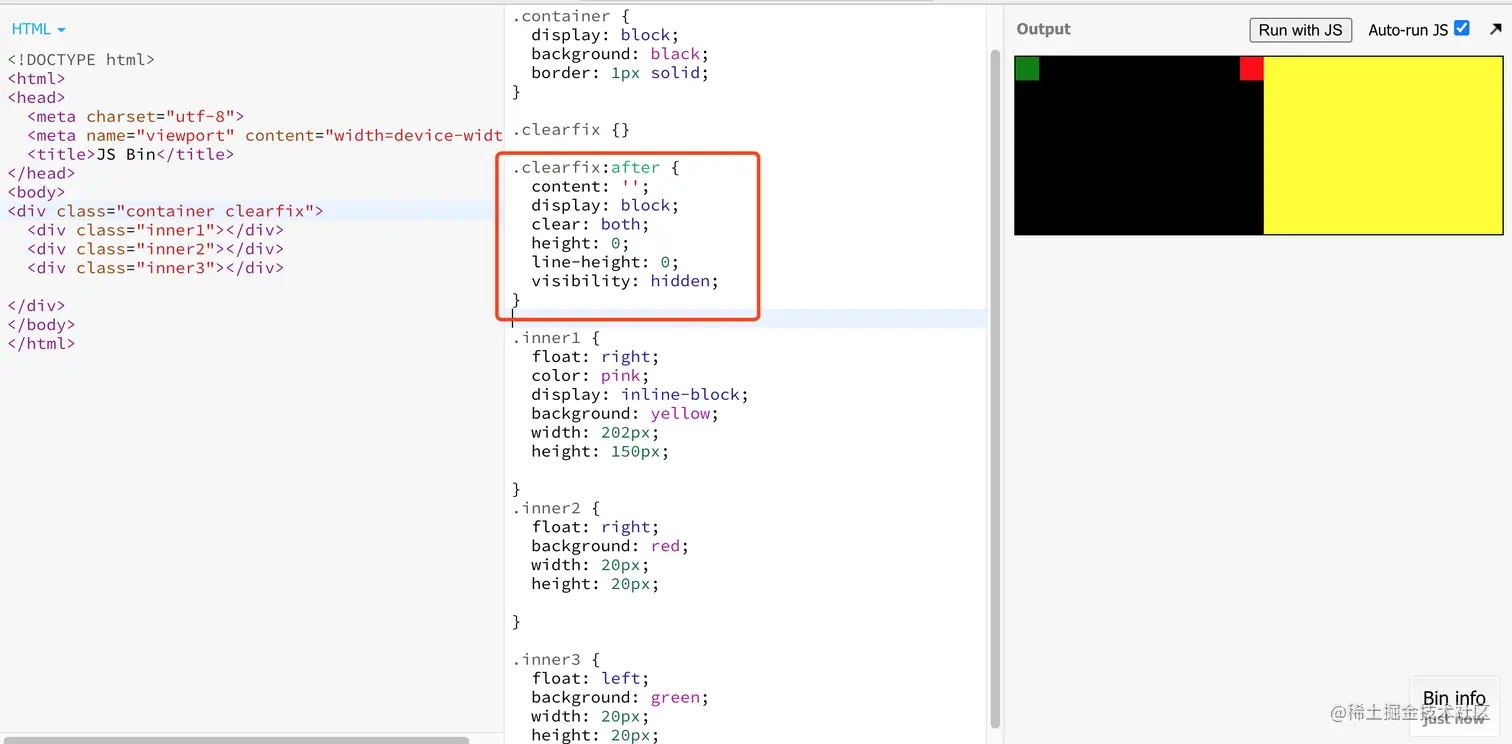Click the div class="inner3" line
Screen dimensions: 1512x744
[155, 269]
